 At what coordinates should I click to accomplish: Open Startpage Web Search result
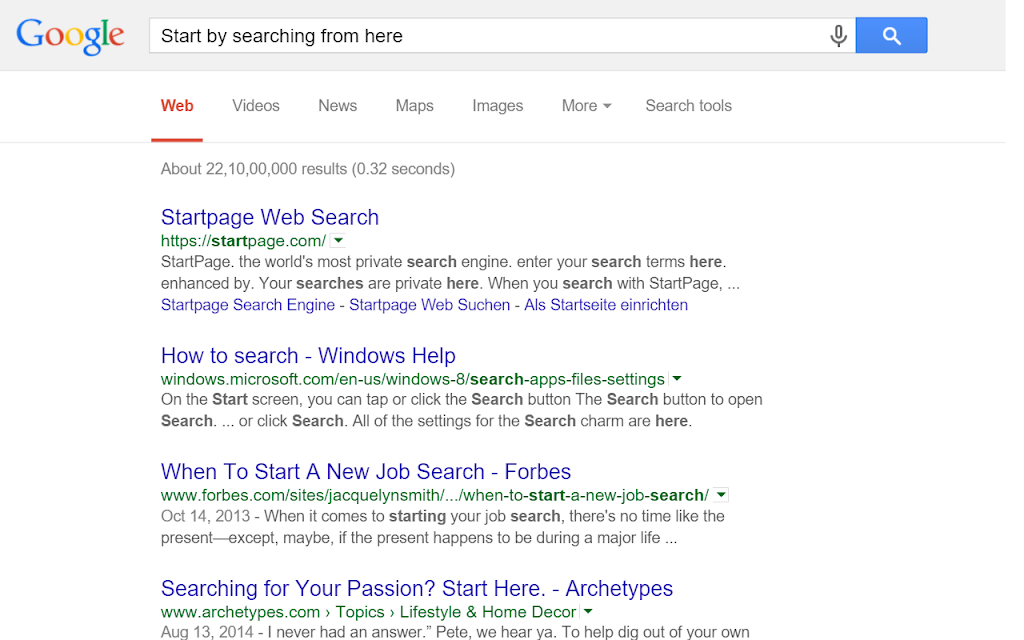click(x=270, y=217)
